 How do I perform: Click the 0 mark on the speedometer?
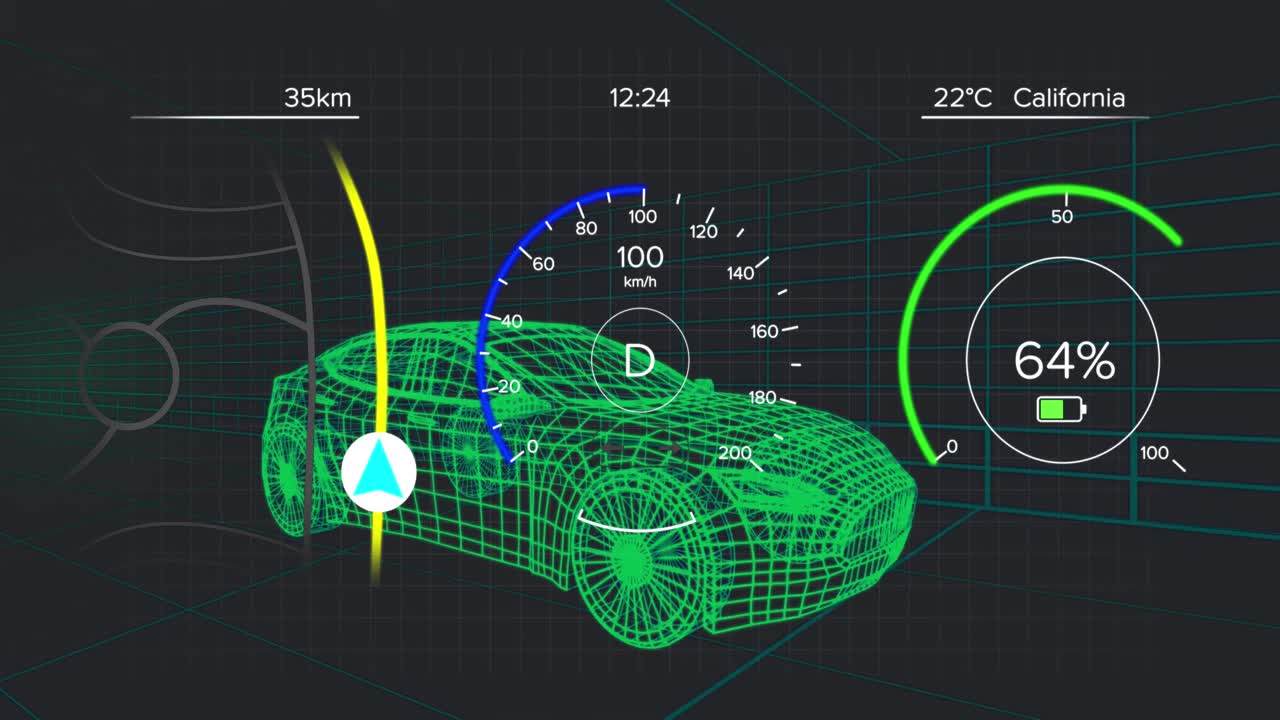tap(531, 446)
